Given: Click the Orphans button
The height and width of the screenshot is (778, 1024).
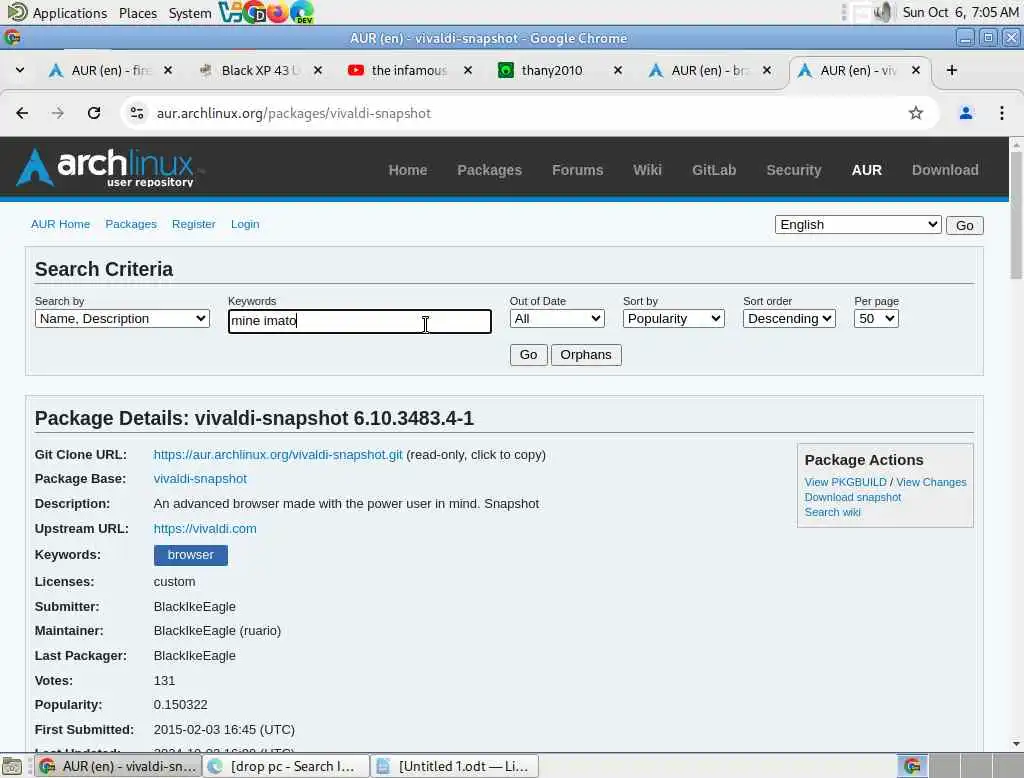Looking at the screenshot, I should 586,355.
